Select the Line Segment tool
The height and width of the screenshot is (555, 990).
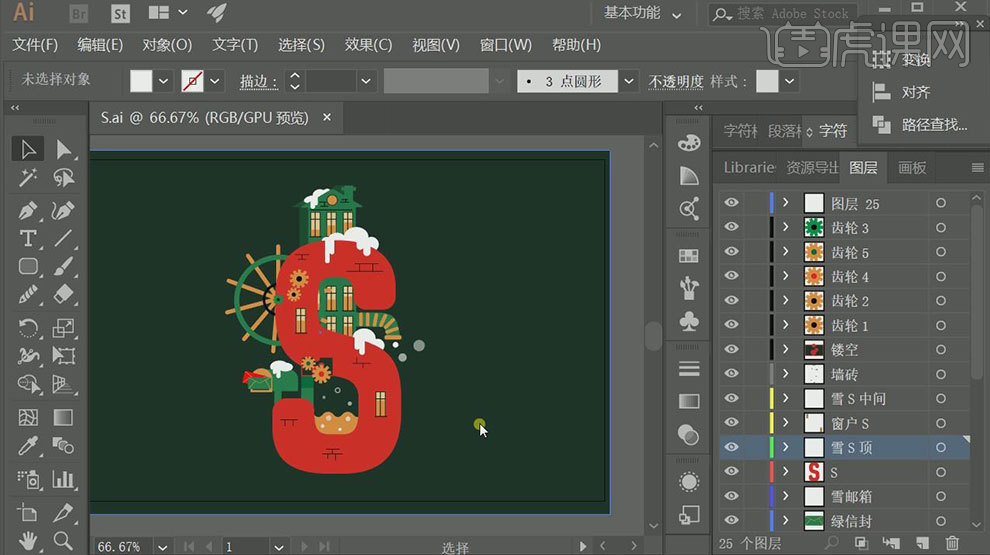click(x=63, y=239)
